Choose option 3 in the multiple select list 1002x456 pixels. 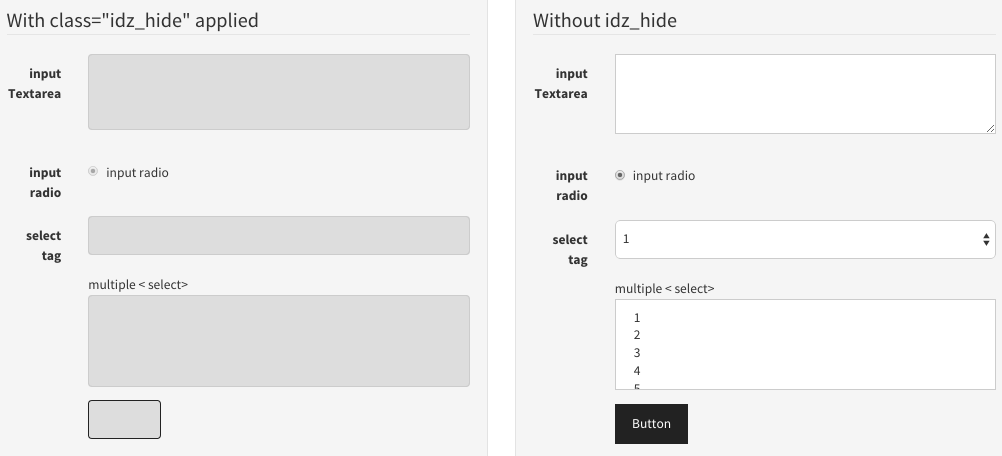pos(637,353)
